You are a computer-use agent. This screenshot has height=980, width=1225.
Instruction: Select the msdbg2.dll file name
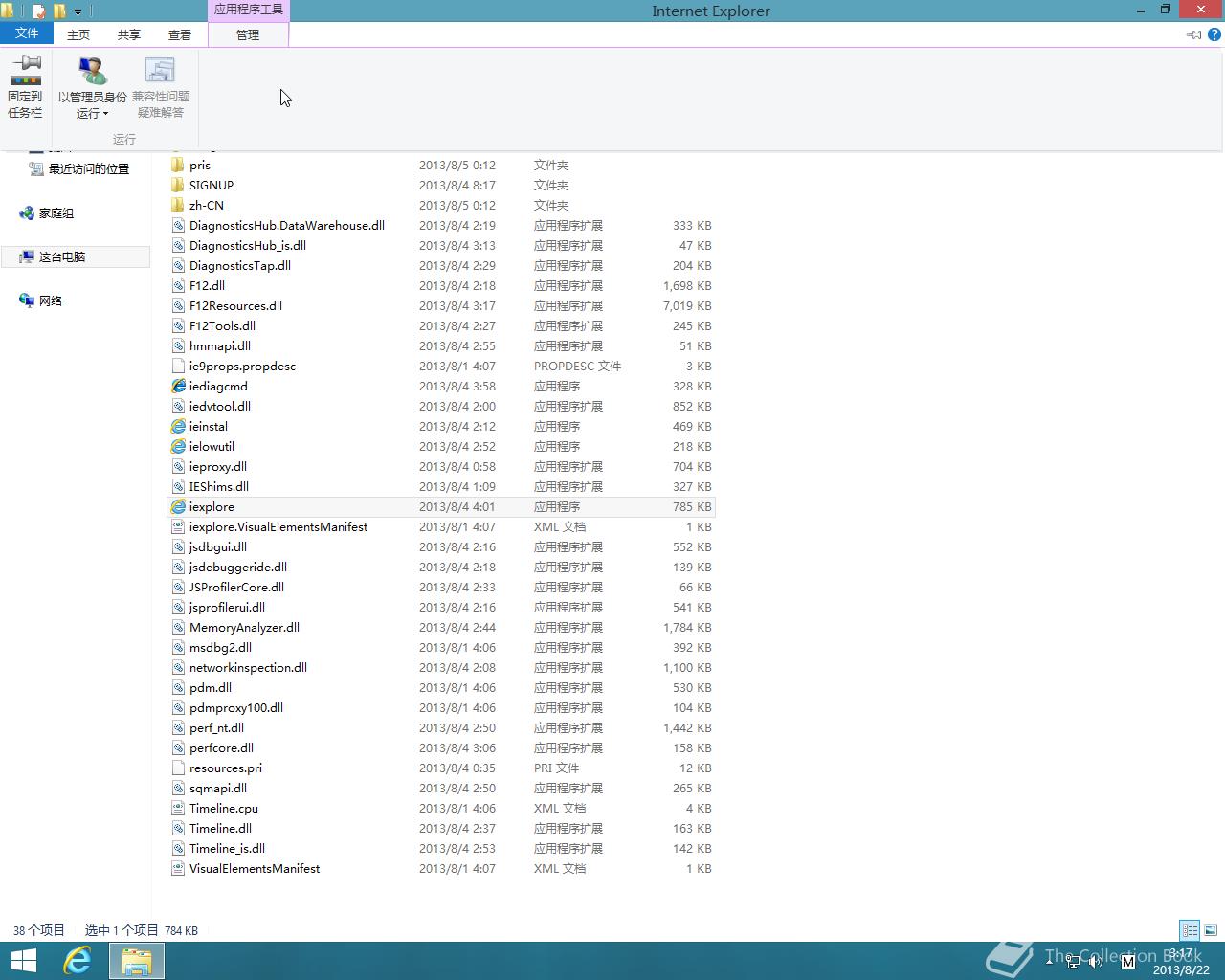220,648
